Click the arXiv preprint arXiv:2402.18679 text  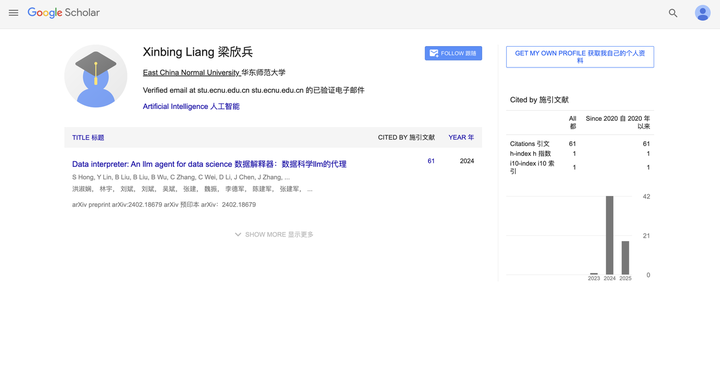pos(164,204)
